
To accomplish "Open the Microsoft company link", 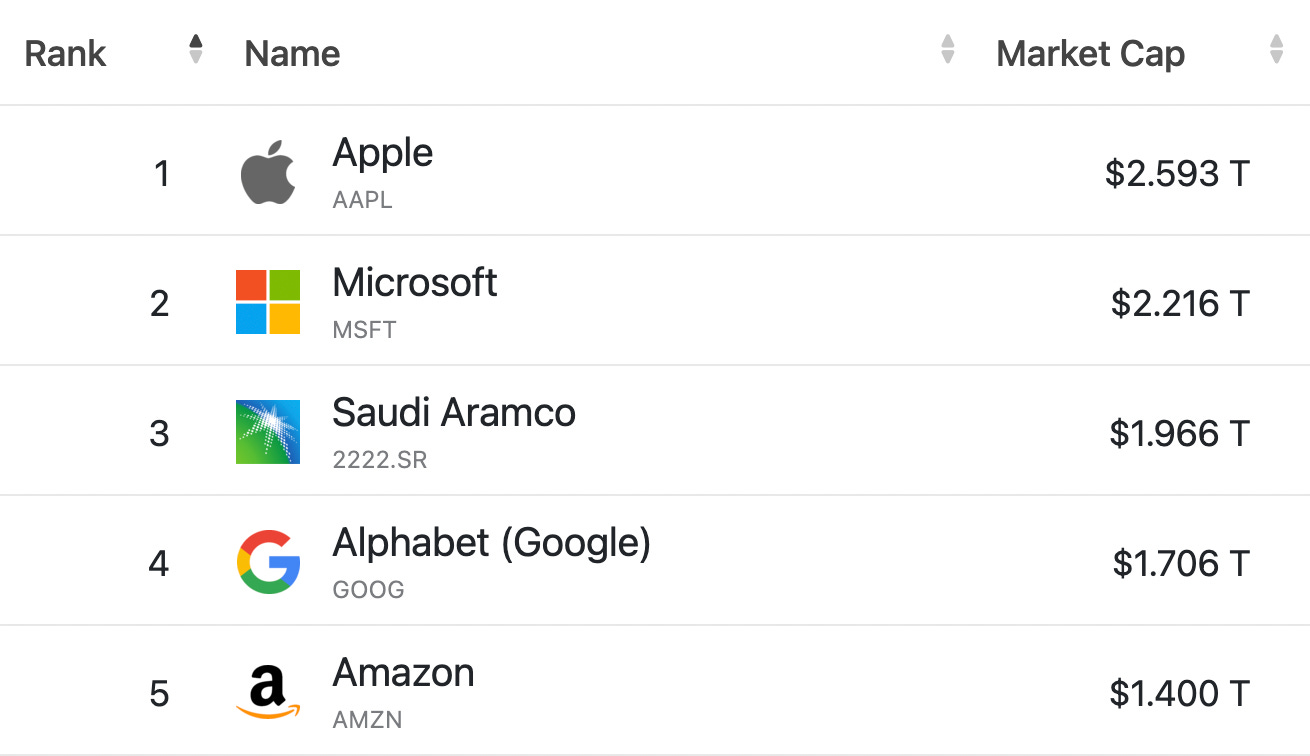I will click(415, 283).
